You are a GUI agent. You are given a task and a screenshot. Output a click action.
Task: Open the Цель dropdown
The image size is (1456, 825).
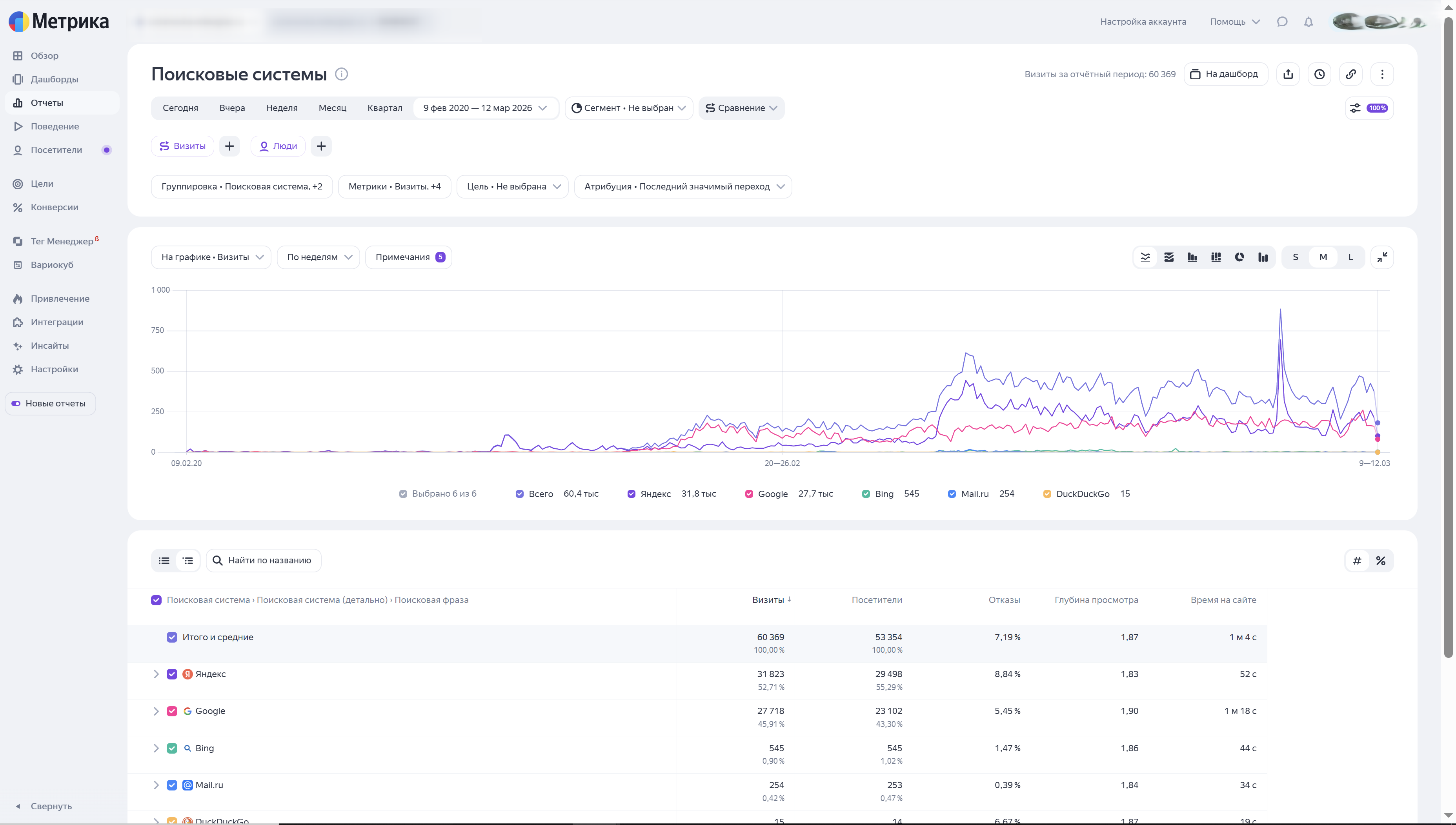513,186
